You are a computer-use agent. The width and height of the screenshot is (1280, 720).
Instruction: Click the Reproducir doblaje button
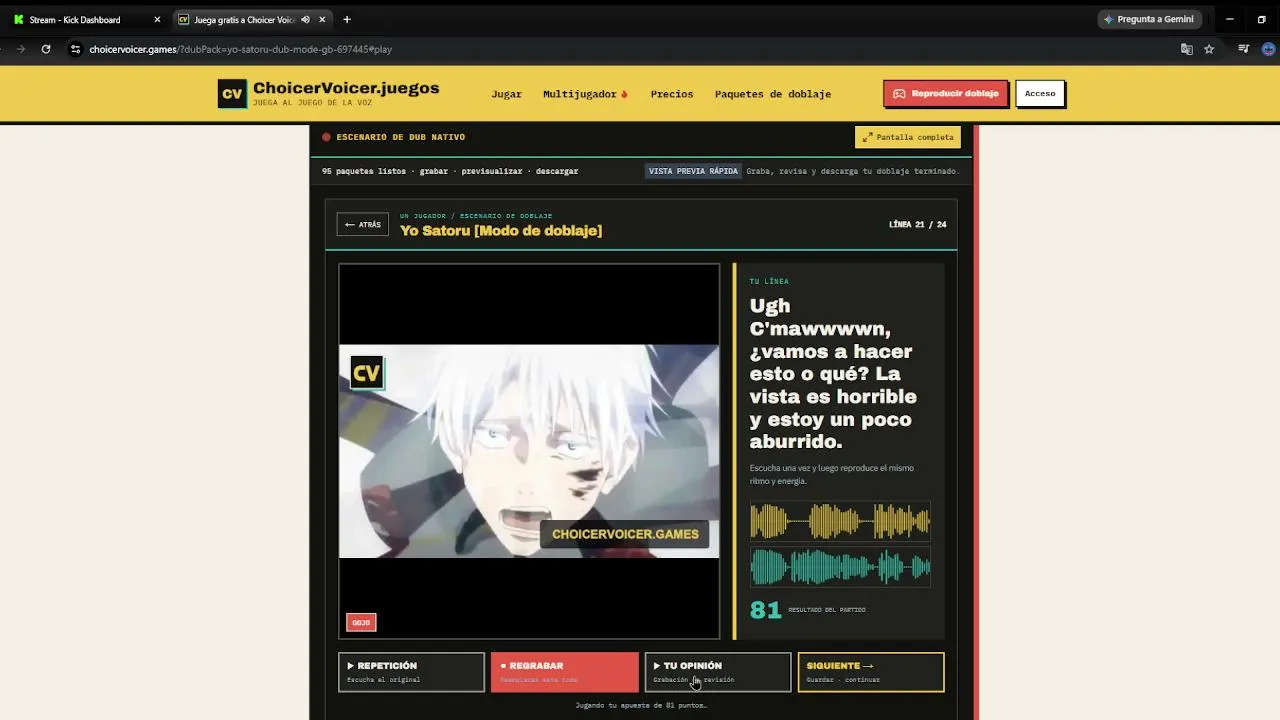[946, 94]
